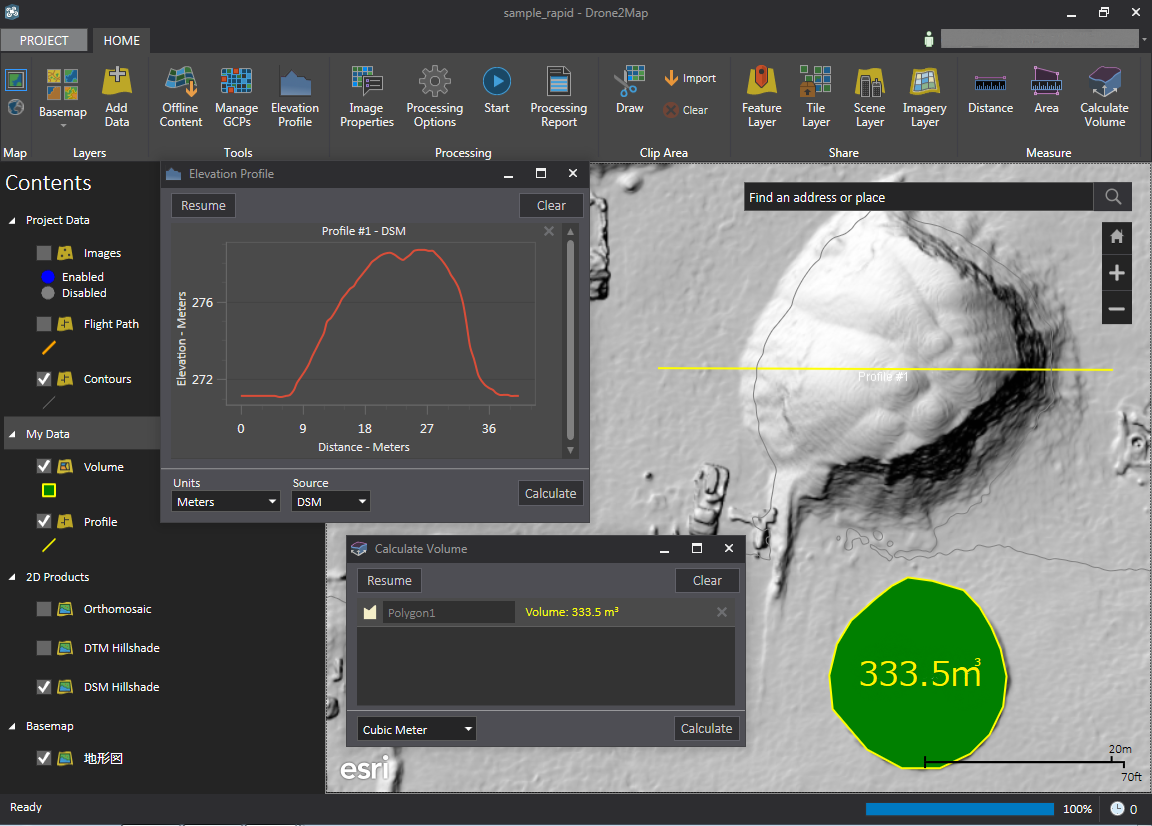Click the map search magnifier icon

click(x=1113, y=197)
